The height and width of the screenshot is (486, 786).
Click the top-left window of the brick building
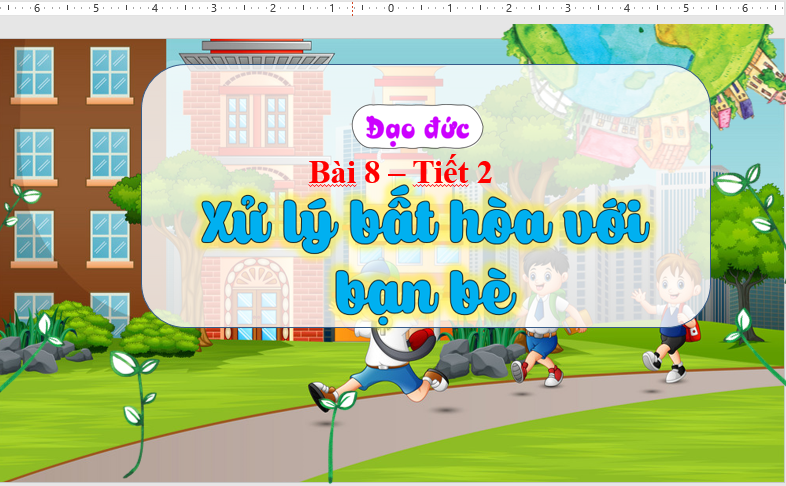[33, 72]
